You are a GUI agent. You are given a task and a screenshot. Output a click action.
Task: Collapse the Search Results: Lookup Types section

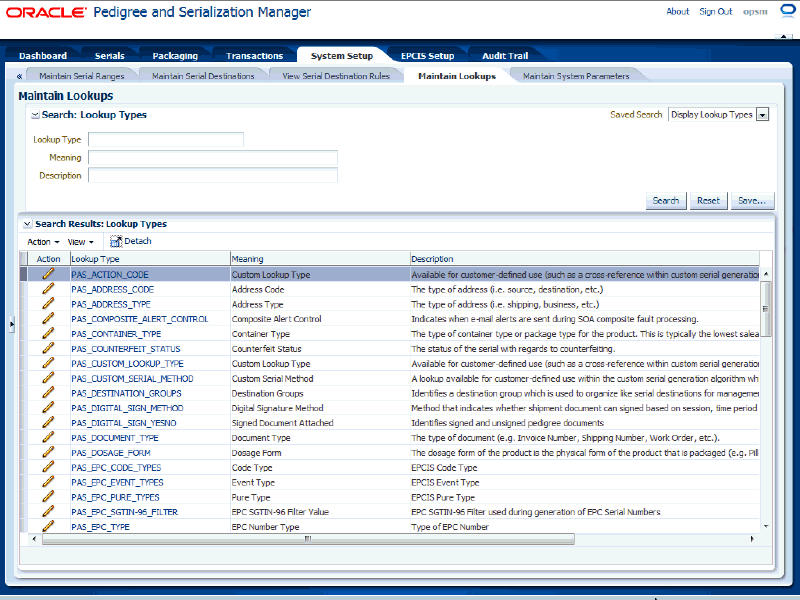pos(28,224)
